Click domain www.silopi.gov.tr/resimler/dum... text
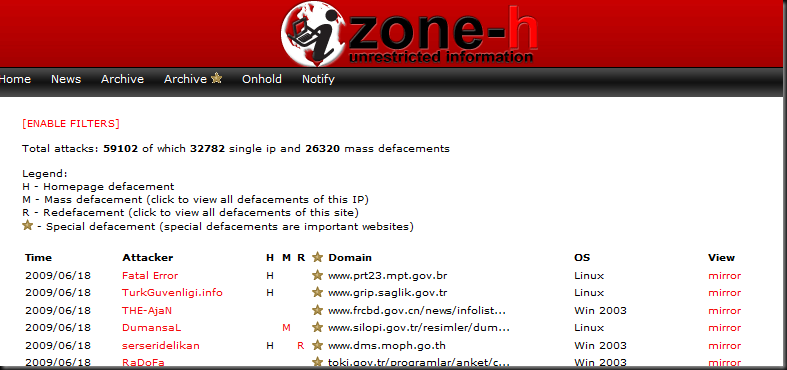Viewport: 787px width, 370px height. point(419,328)
